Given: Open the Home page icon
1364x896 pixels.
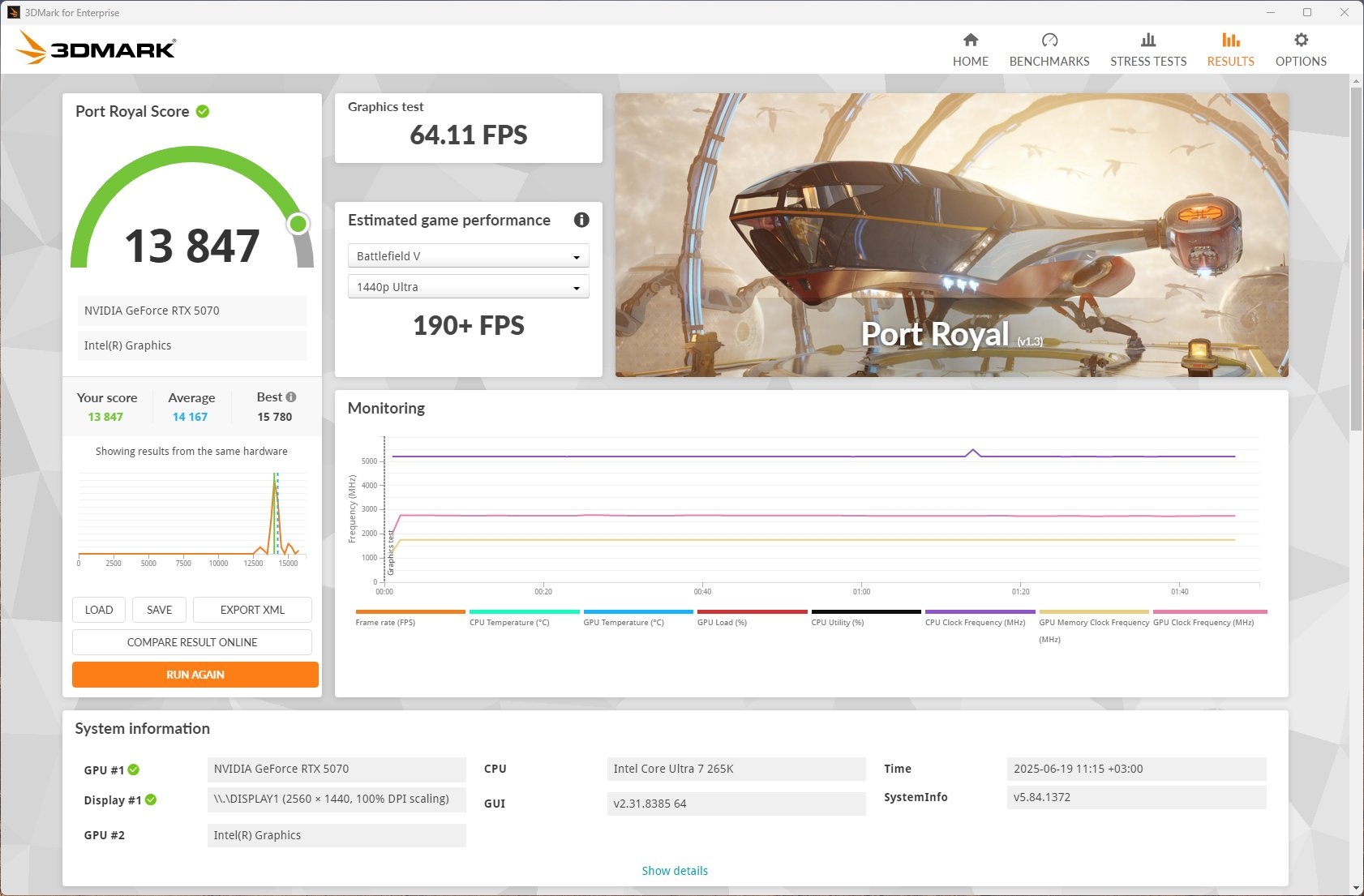Looking at the screenshot, I should 970,40.
